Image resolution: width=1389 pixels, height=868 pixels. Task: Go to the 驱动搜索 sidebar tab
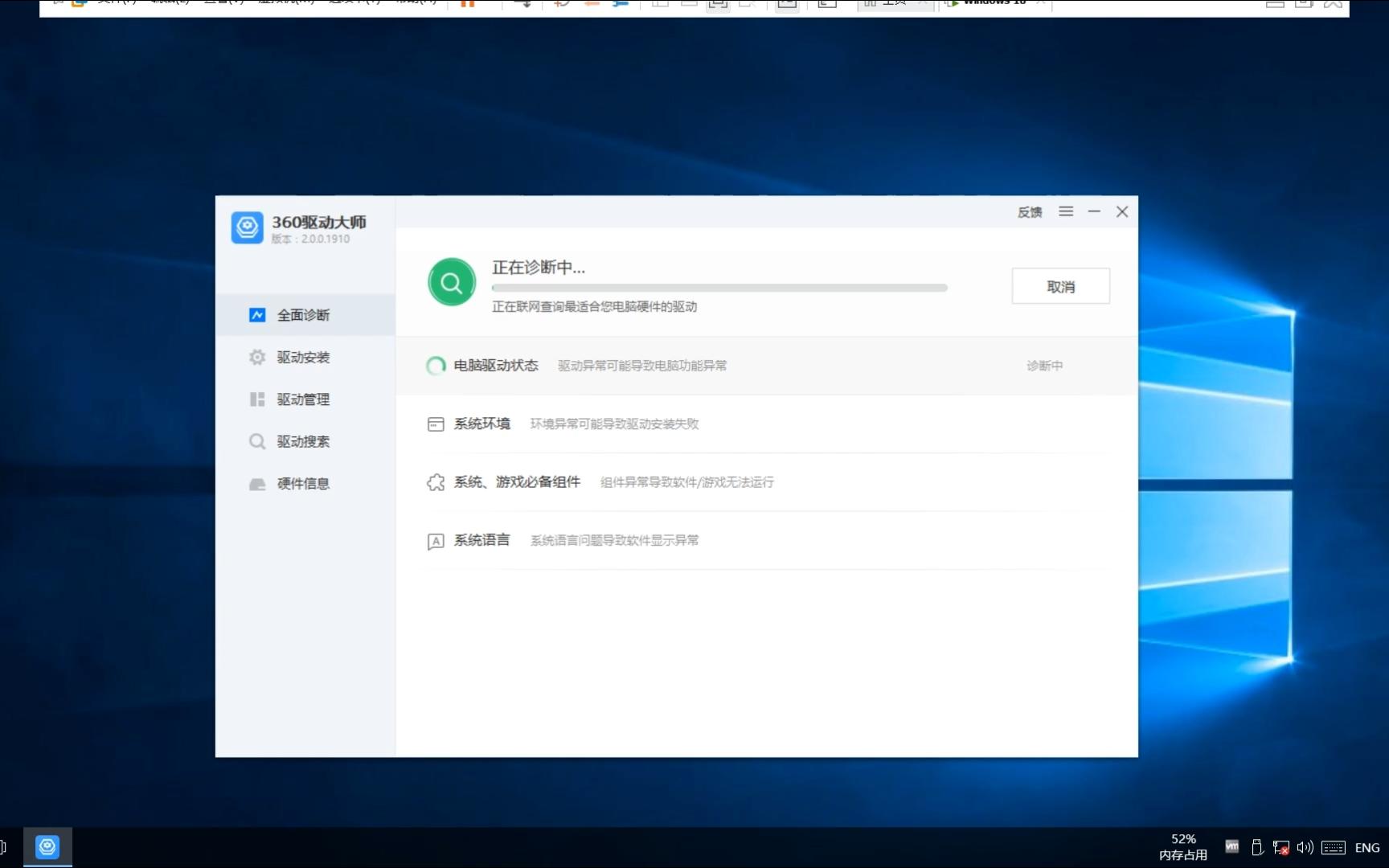pyautogui.click(x=305, y=441)
